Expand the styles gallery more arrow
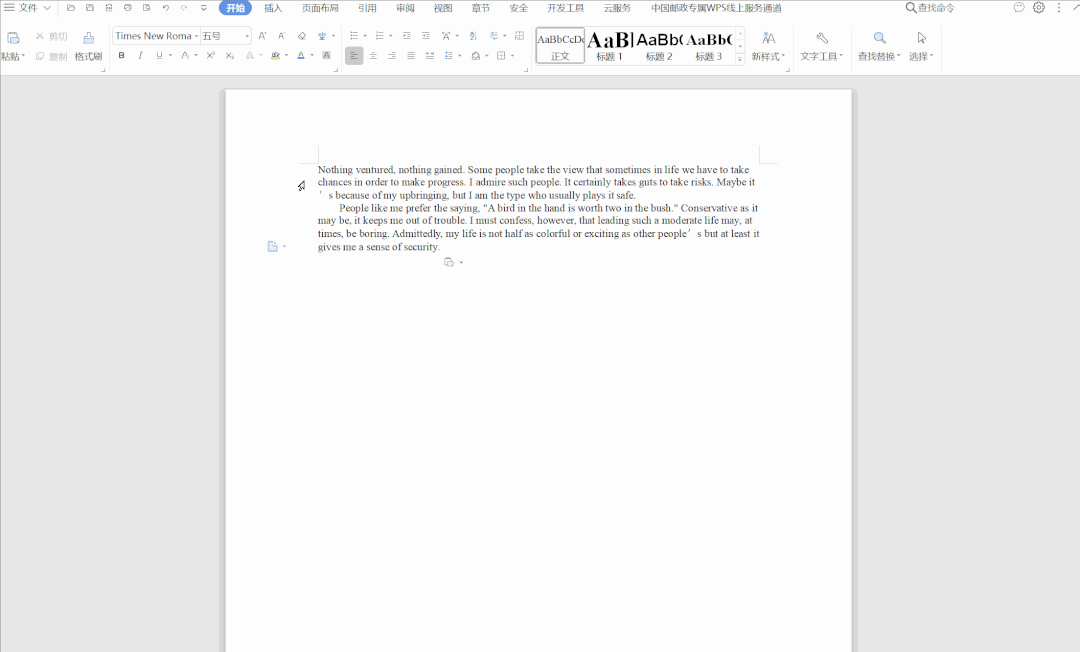Screen dimensions: 1080x652 pos(740,59)
